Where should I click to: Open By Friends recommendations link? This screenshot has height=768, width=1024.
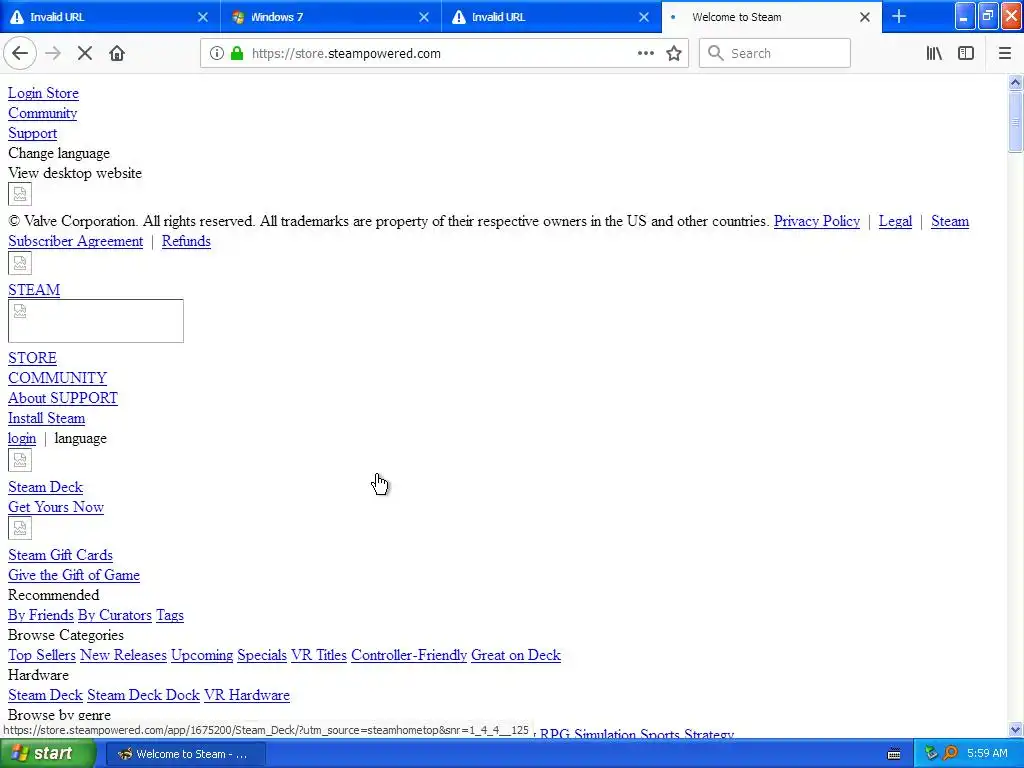coord(40,615)
